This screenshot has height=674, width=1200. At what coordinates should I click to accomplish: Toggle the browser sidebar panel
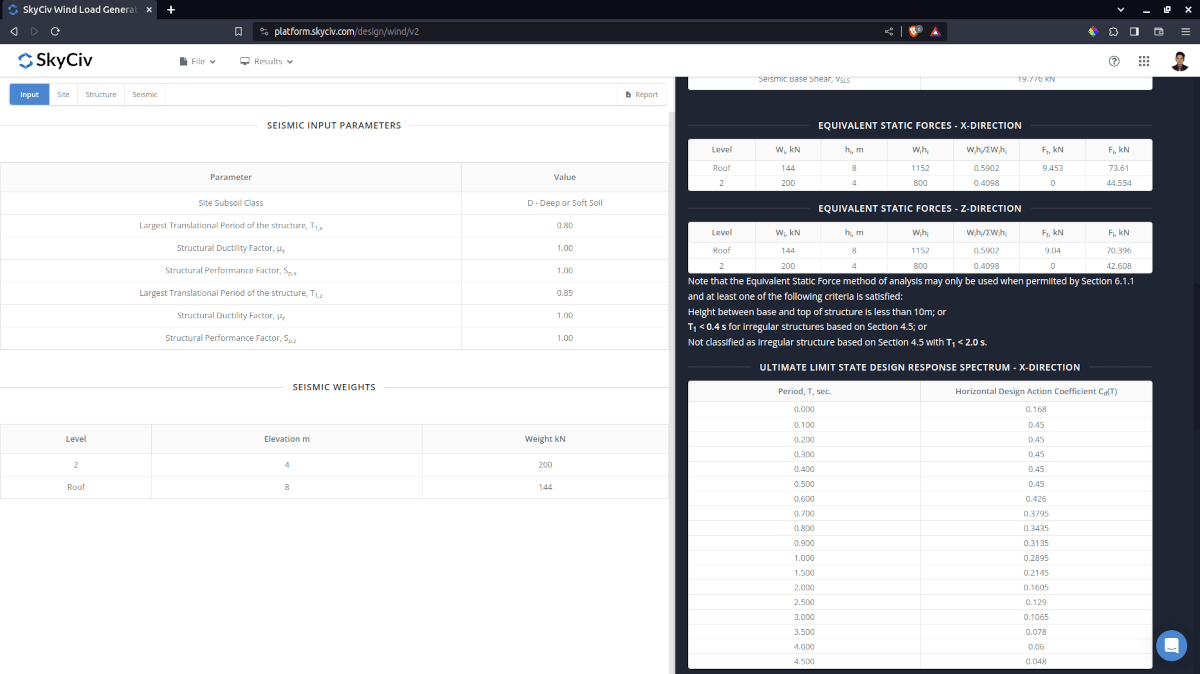tap(1134, 31)
